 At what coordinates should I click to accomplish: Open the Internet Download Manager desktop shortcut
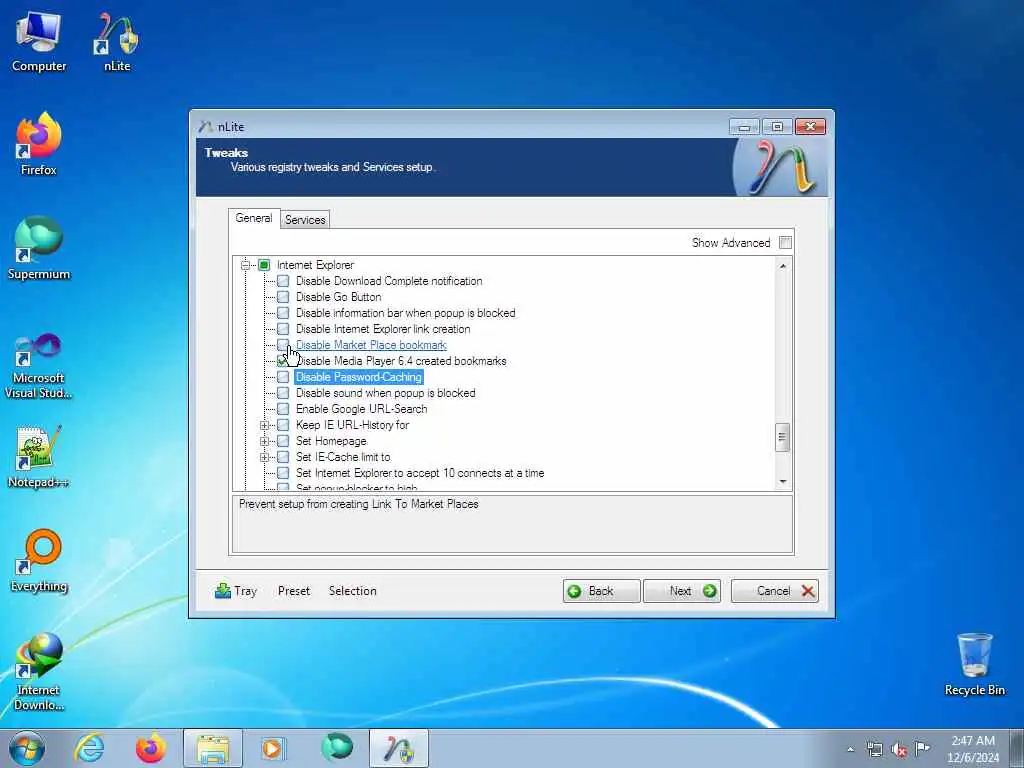click(39, 672)
